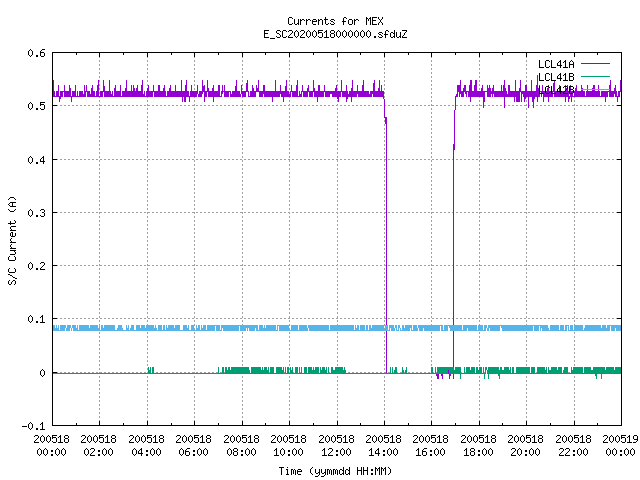Click the light blue LCL42B legend line sample

point(595,89)
